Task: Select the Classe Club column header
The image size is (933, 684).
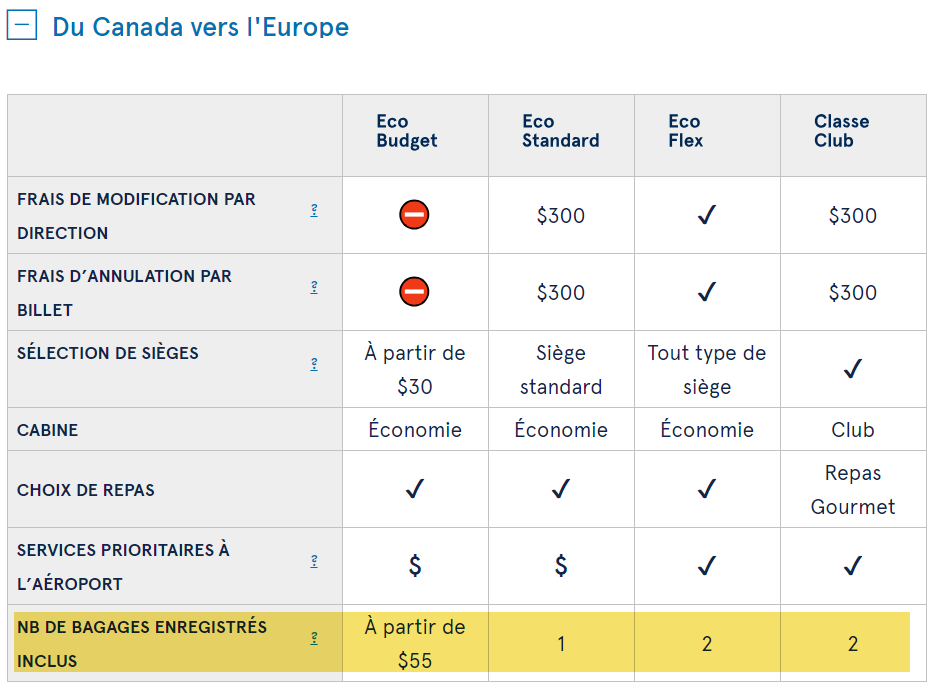Action: click(x=841, y=131)
